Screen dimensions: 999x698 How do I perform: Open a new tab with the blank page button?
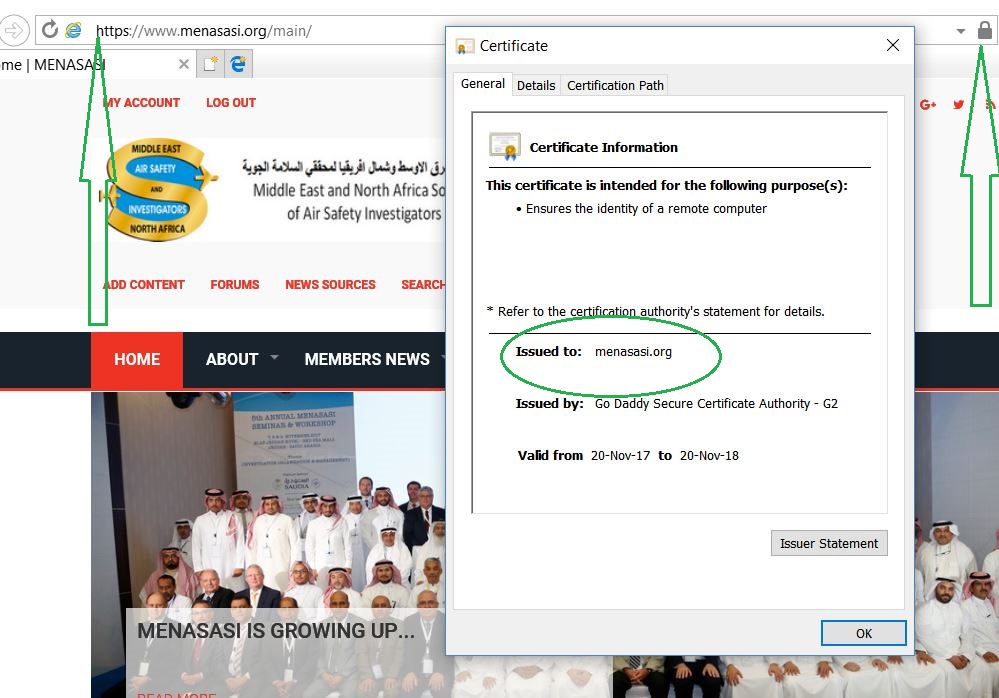tap(210, 64)
